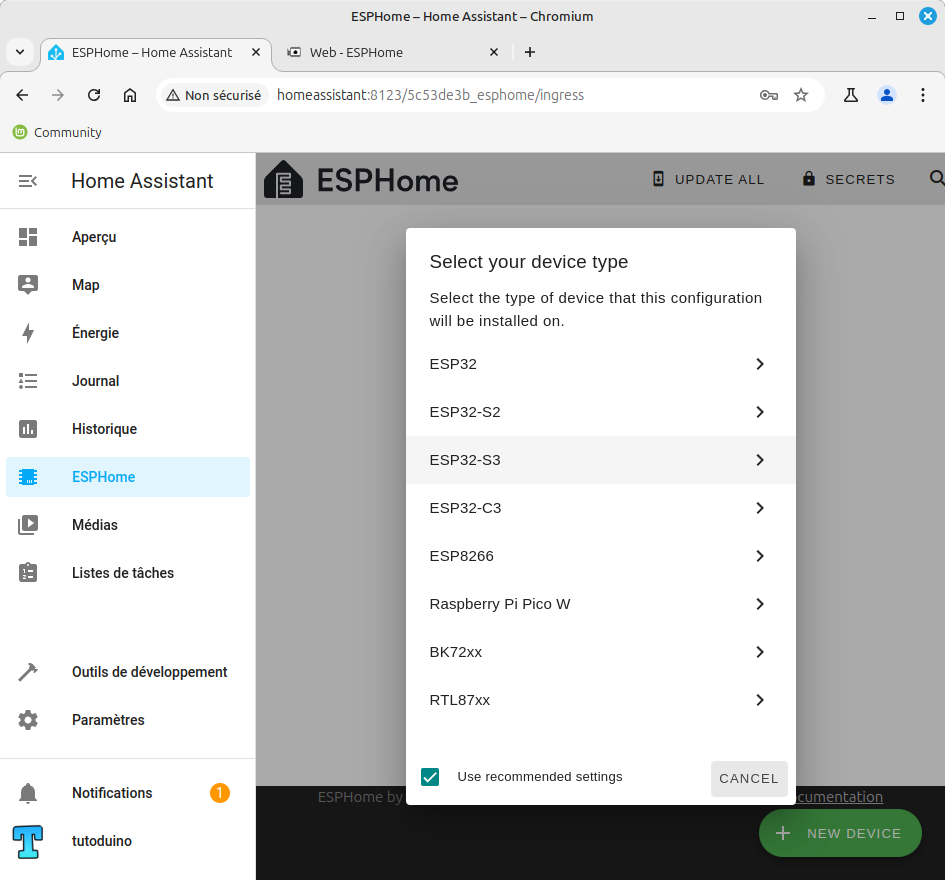The image size is (945, 880).
Task: Go to the browser home page
Action: click(130, 95)
